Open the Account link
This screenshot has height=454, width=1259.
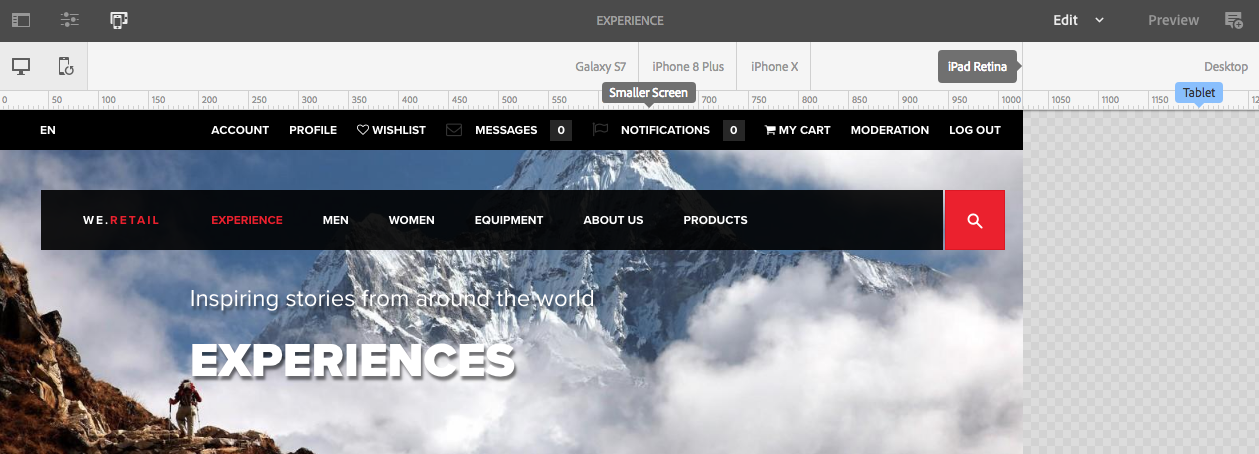tap(240, 130)
